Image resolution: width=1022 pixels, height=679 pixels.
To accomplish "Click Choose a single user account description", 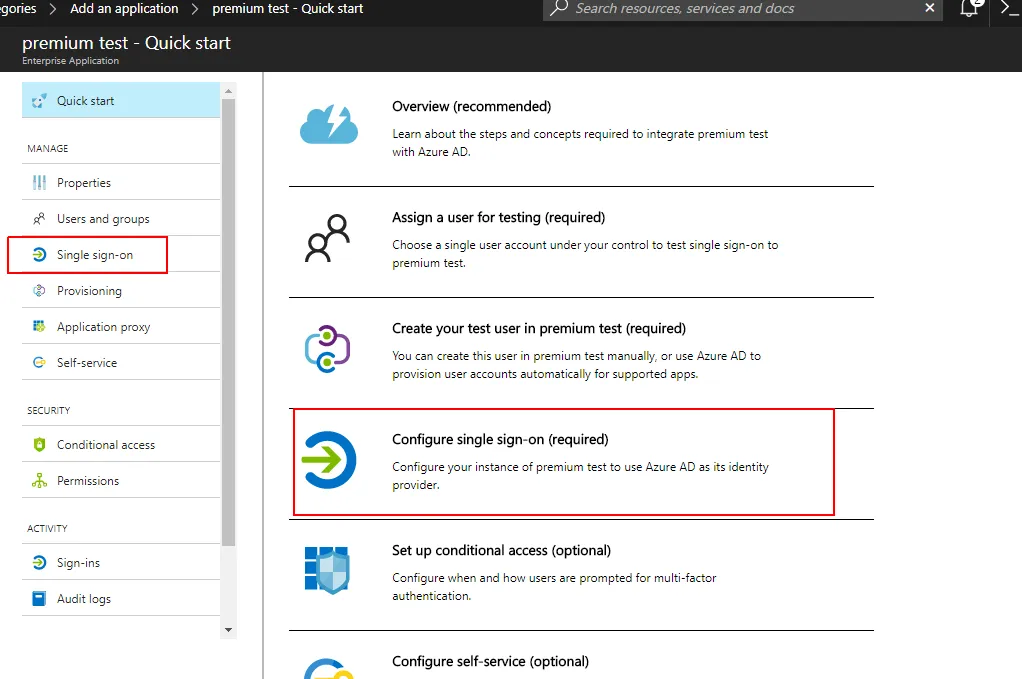I will pos(585,253).
